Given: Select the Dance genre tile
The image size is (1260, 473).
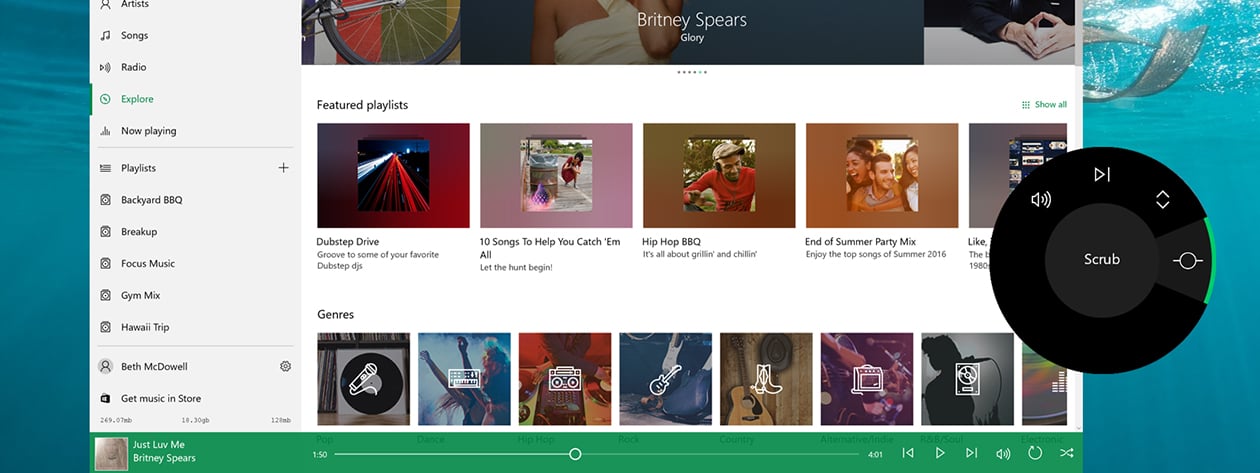Looking at the screenshot, I should (x=464, y=379).
